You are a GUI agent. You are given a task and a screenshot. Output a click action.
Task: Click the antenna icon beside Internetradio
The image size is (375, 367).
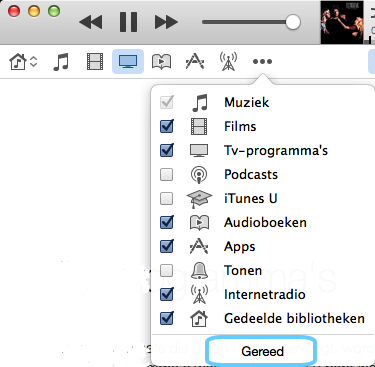[x=199, y=294]
